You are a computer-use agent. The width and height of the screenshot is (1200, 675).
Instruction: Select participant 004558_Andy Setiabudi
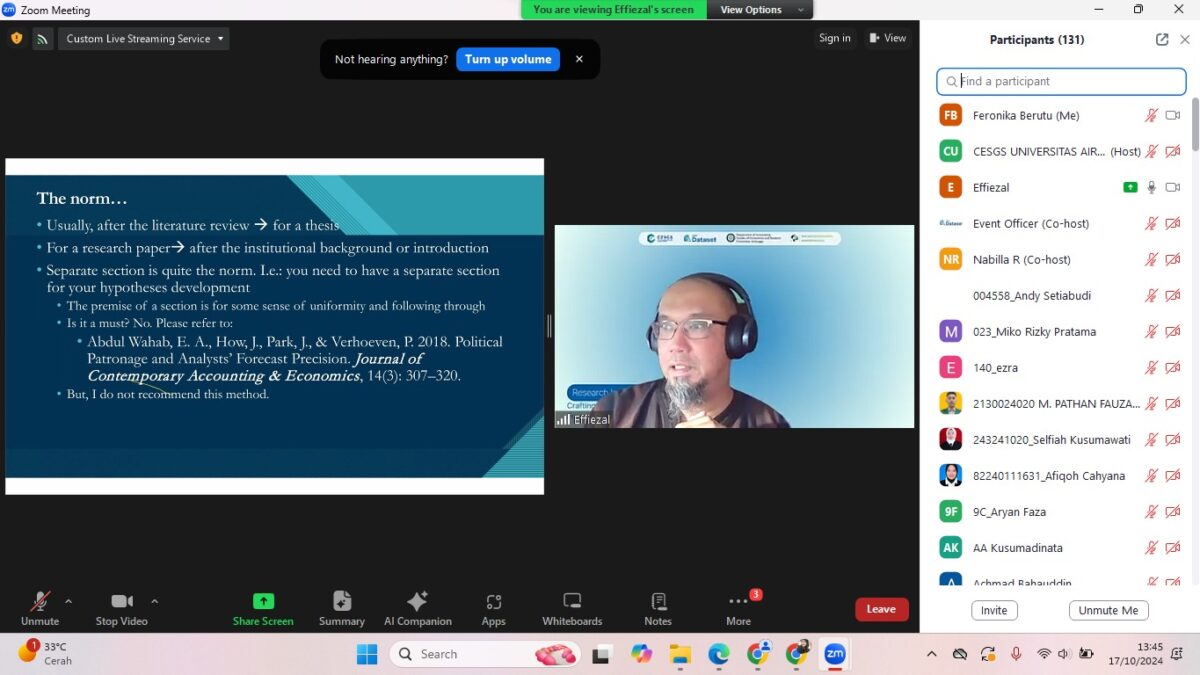pyautogui.click(x=1061, y=296)
